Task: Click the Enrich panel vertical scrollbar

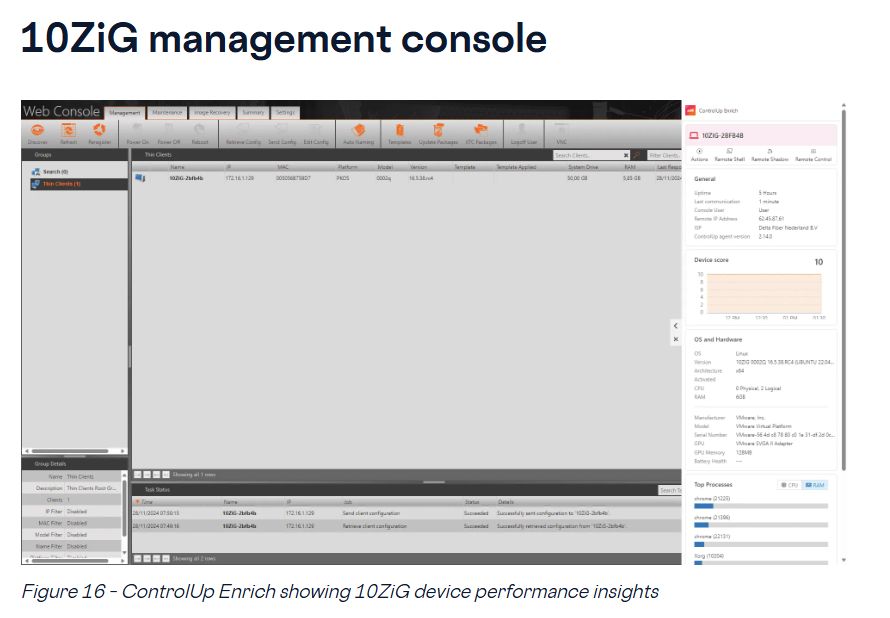Action: point(843,289)
